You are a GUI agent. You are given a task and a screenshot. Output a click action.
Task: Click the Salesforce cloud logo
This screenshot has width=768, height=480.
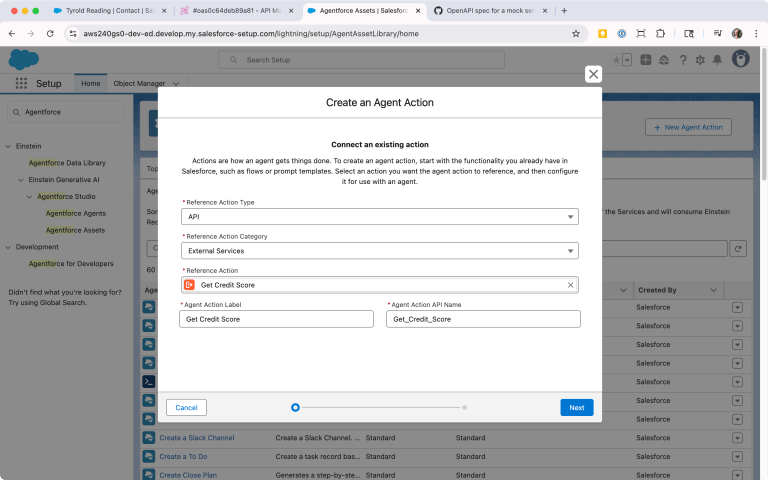point(24,60)
